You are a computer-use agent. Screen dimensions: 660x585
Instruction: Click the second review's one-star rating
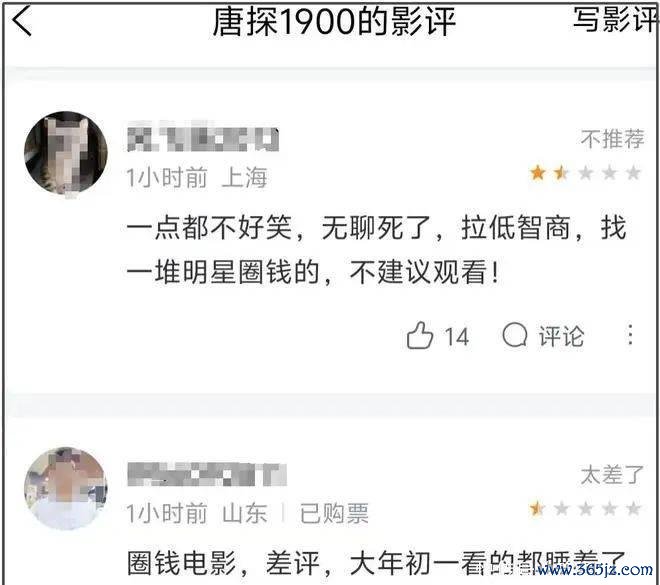point(585,509)
